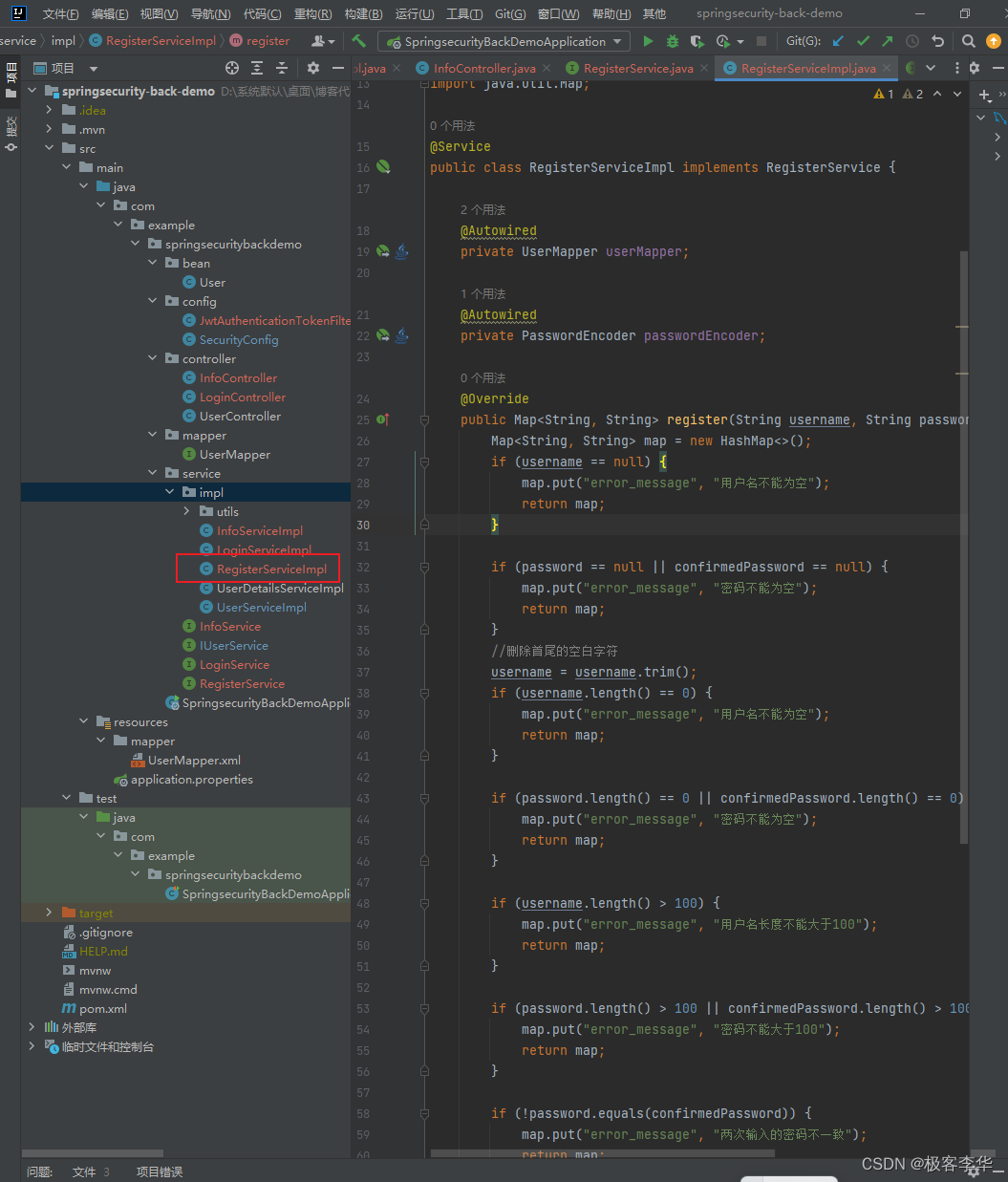Build project with the hammer icon

point(359,41)
